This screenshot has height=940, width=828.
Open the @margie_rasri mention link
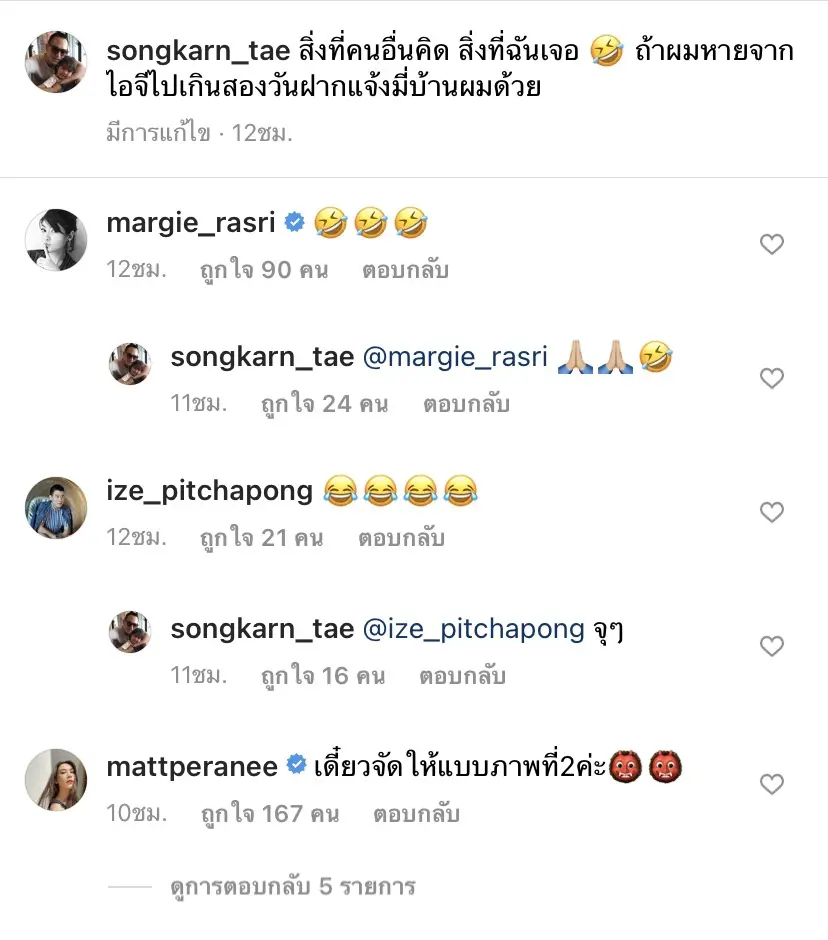pos(455,357)
